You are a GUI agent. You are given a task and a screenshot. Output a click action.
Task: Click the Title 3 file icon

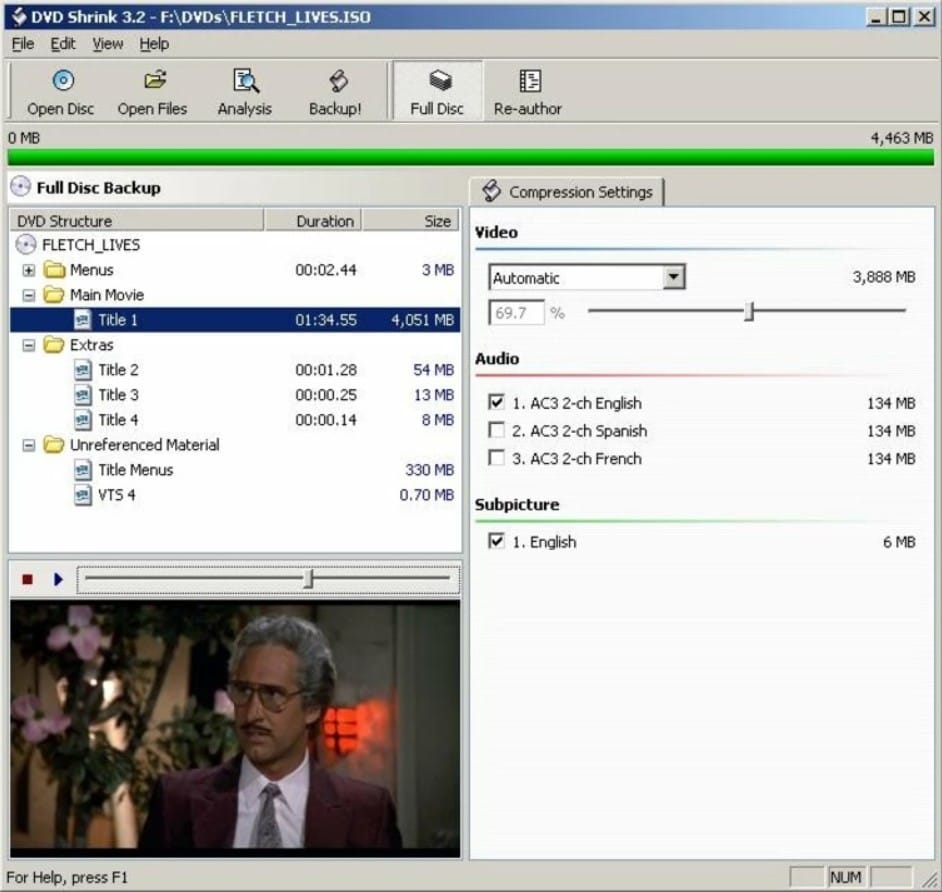[83, 395]
